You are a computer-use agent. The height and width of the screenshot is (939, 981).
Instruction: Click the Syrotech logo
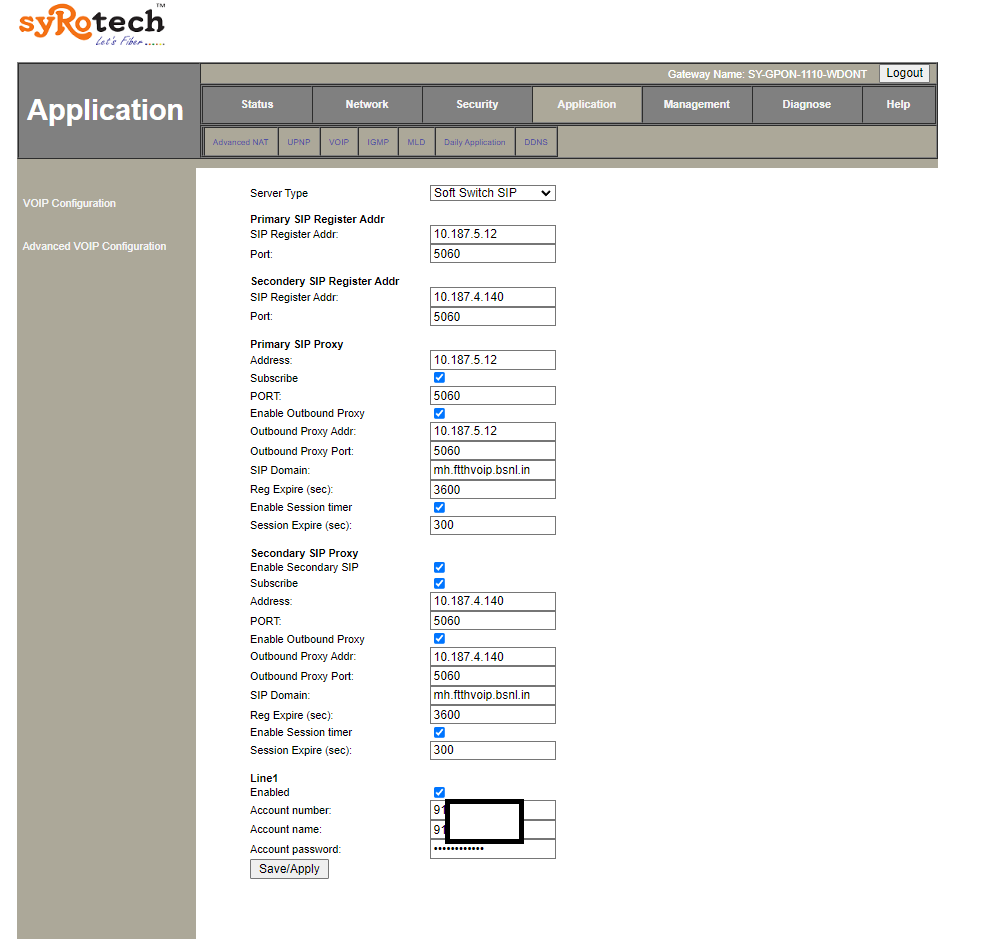click(91, 26)
